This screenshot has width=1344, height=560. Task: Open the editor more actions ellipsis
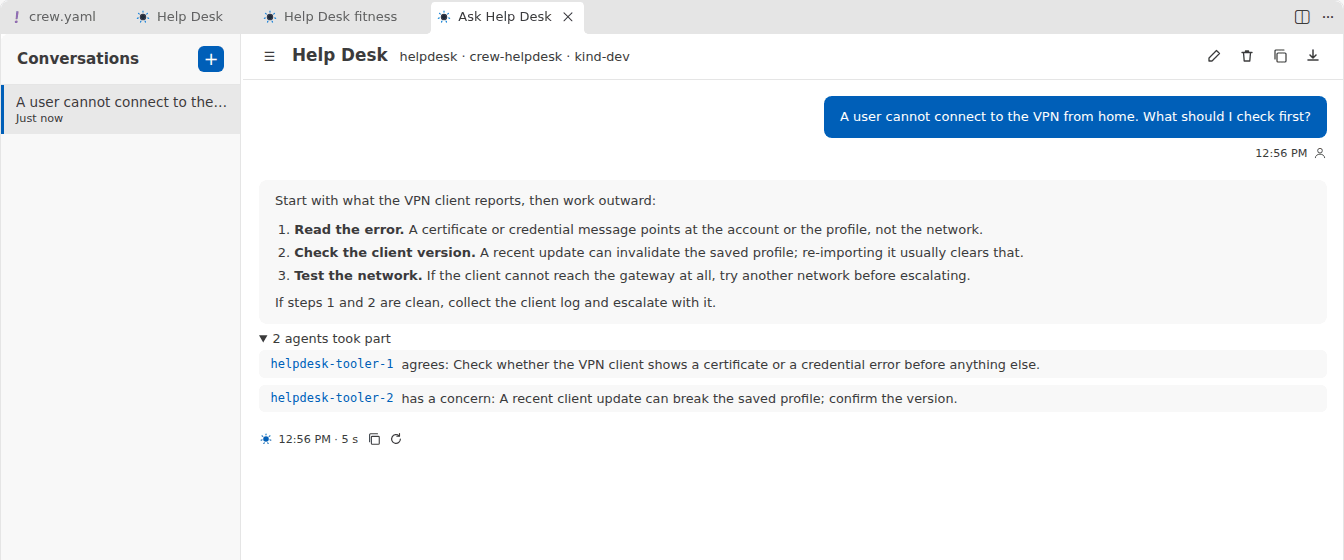click(x=1328, y=17)
